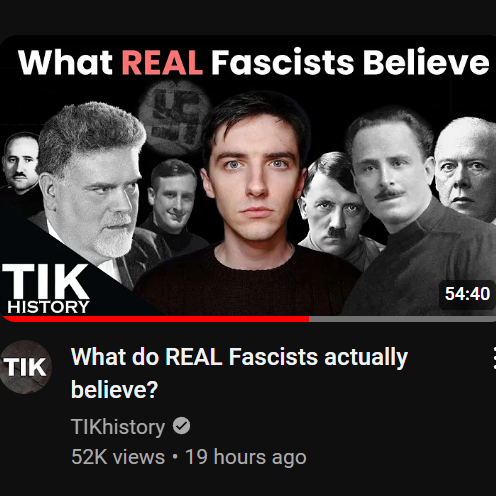Click the faded circular emblem in thumbnail
The height and width of the screenshot is (496, 496).
pos(174,117)
